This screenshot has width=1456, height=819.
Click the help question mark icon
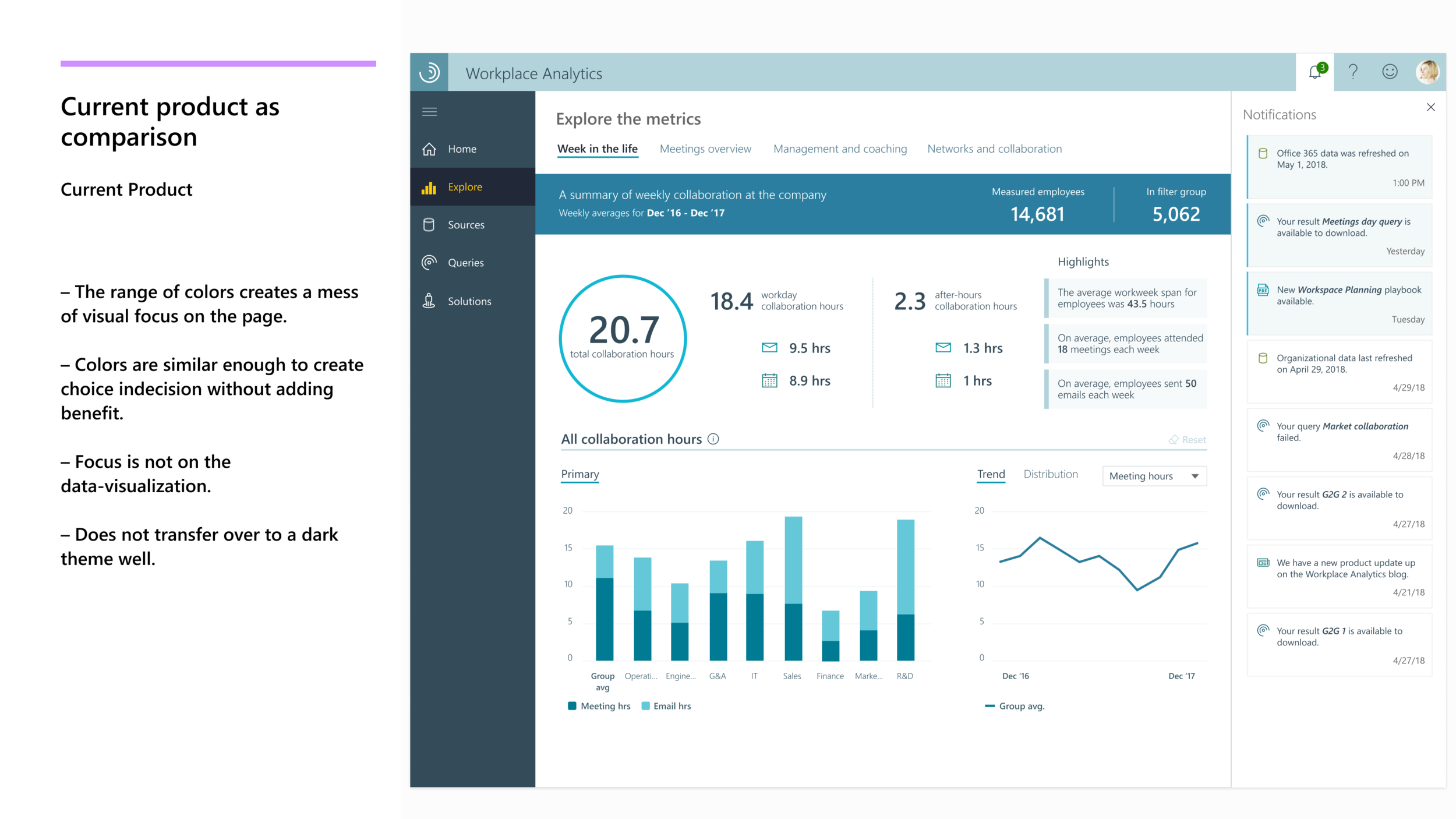[x=1353, y=72]
